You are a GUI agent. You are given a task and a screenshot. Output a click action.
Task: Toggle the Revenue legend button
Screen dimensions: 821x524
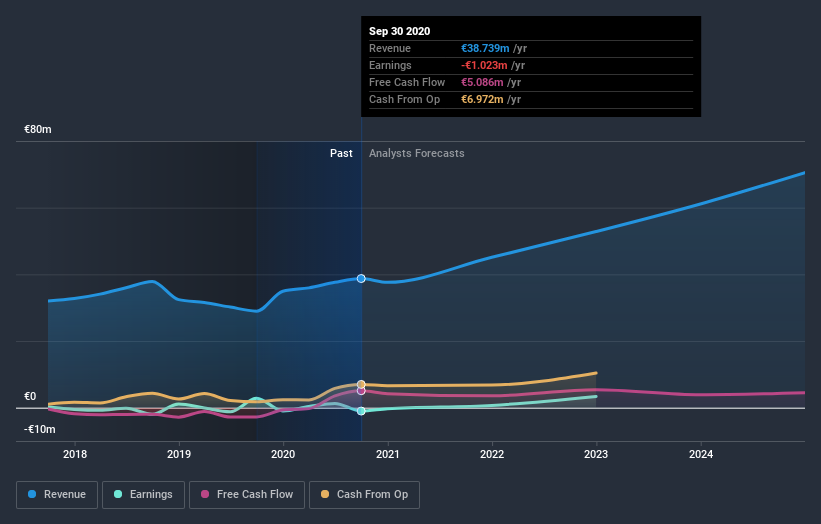click(x=57, y=495)
